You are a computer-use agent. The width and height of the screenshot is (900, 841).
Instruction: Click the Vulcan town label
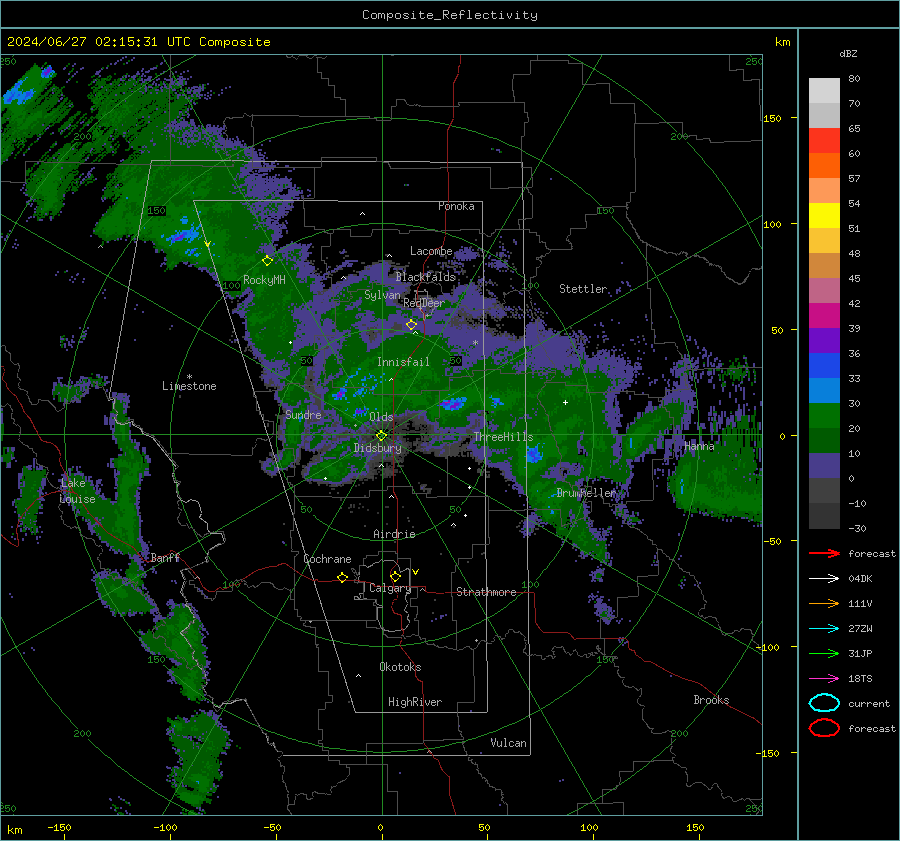(x=508, y=743)
